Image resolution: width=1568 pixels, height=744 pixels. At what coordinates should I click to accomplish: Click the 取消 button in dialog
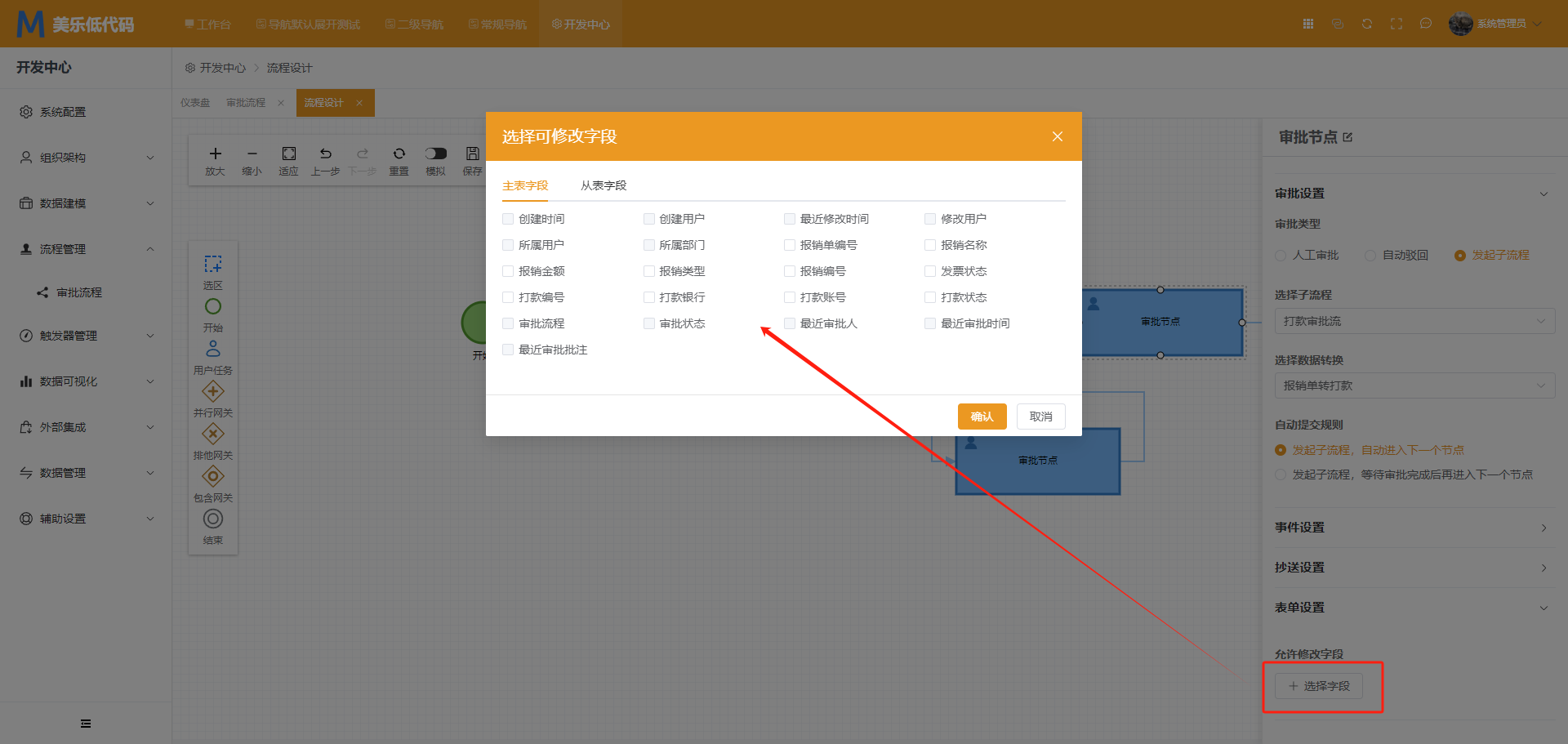1040,417
